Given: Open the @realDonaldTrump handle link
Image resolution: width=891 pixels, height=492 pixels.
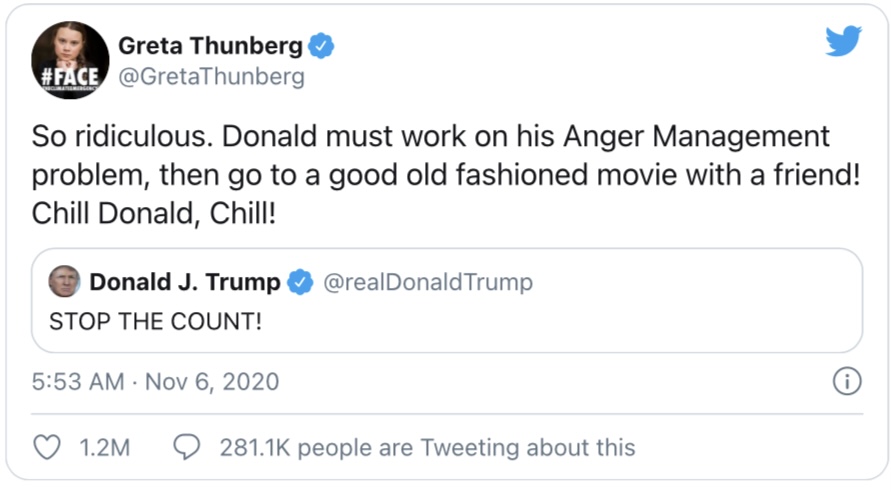Looking at the screenshot, I should (x=427, y=283).
